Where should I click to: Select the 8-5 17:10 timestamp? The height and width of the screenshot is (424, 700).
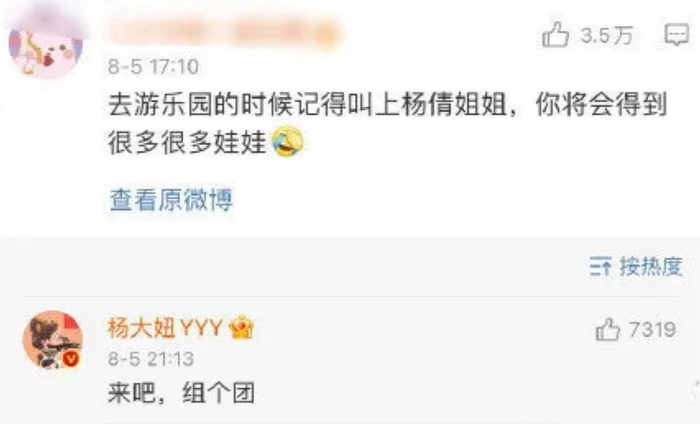click(x=153, y=67)
